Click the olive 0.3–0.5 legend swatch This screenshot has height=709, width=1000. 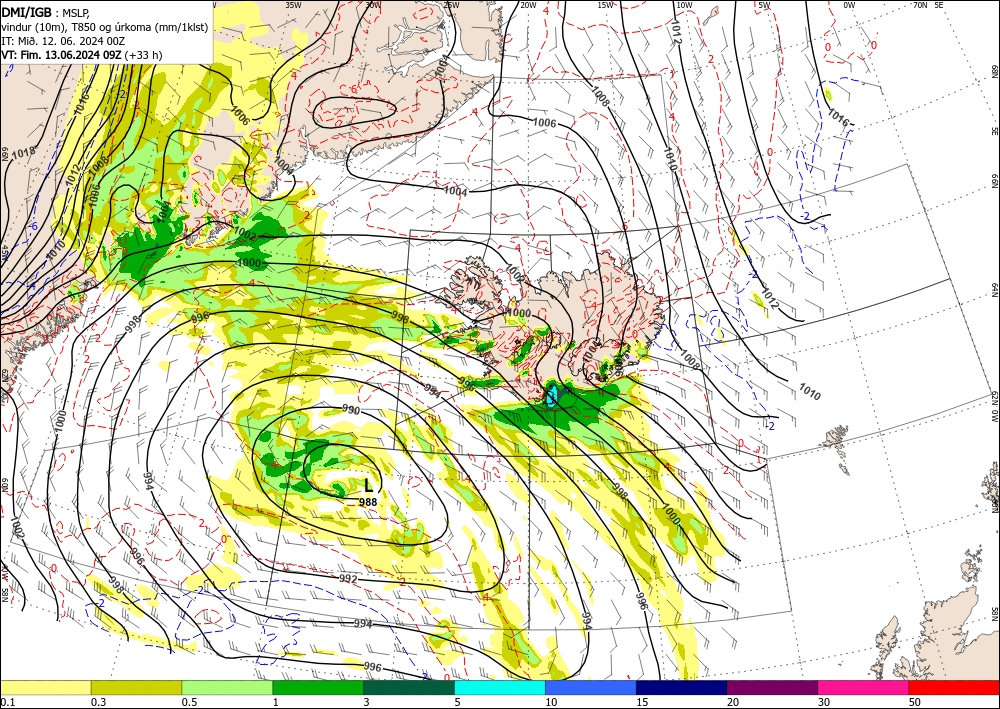(x=136, y=687)
